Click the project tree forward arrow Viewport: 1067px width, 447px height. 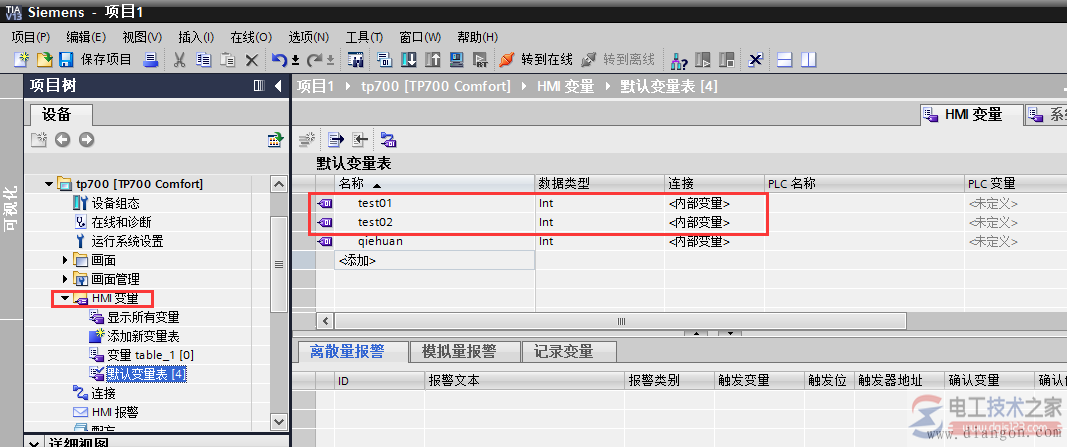[x=86, y=140]
